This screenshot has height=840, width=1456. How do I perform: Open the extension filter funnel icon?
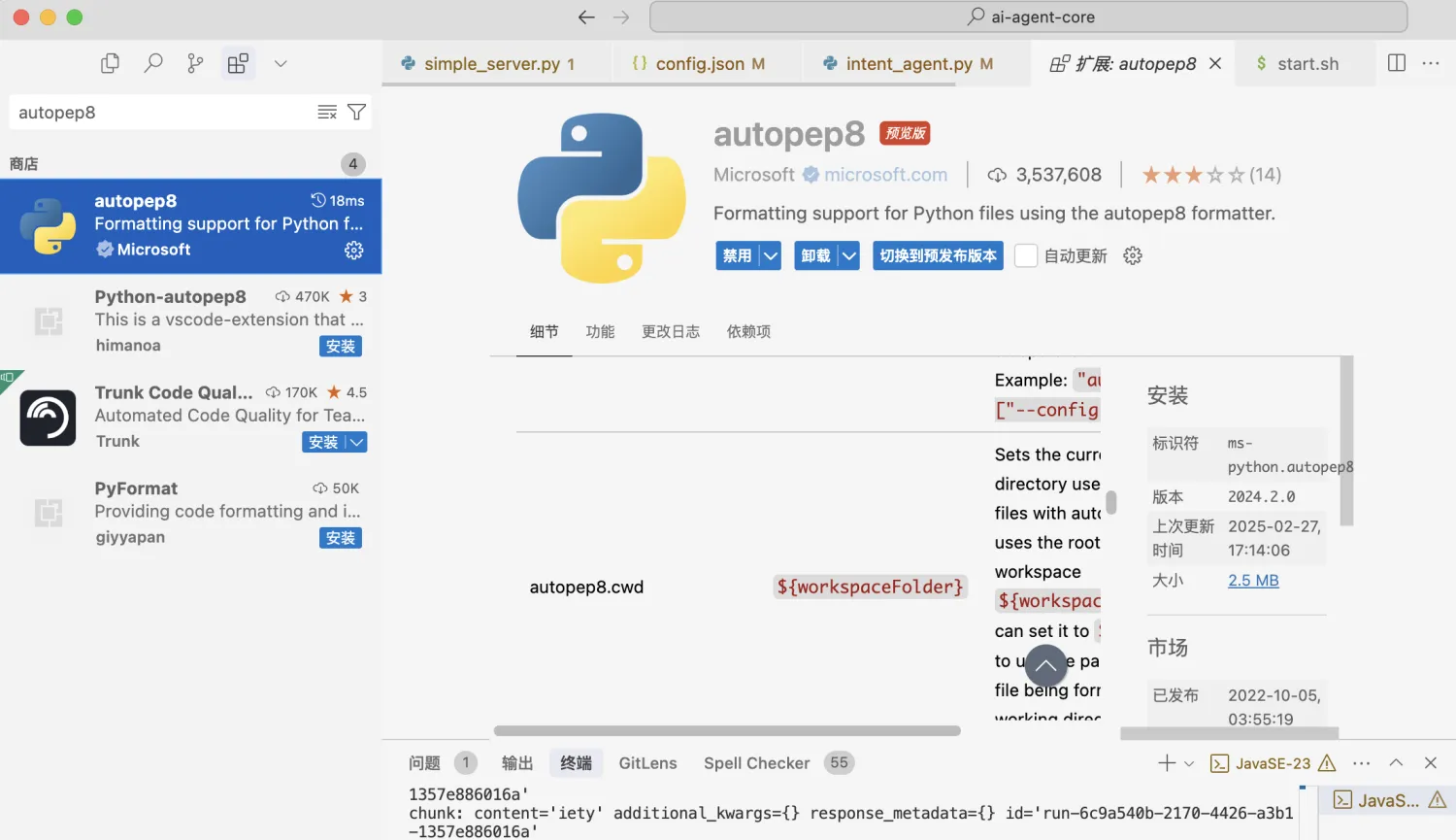(x=356, y=113)
